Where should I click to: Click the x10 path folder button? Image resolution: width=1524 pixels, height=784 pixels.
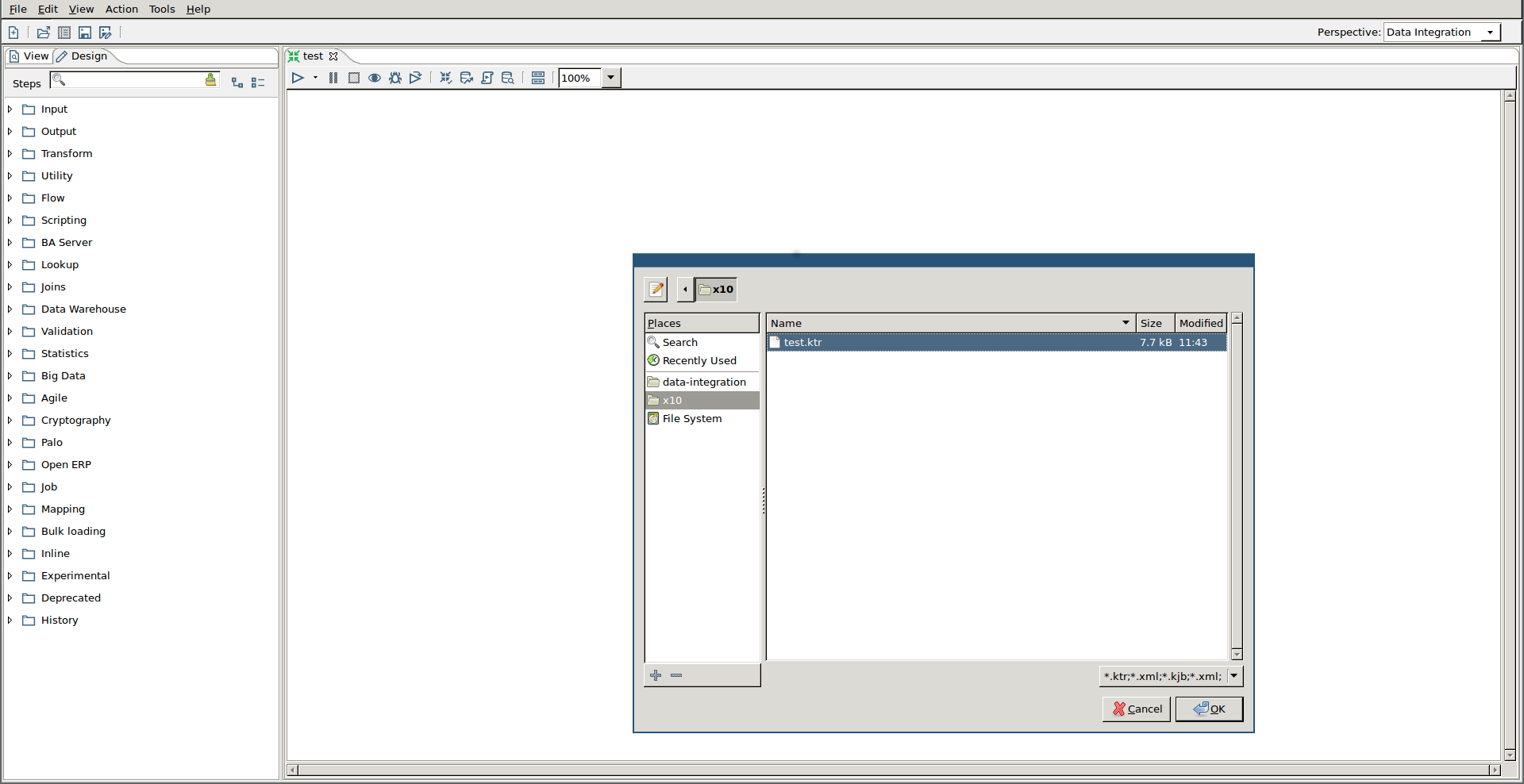716,290
